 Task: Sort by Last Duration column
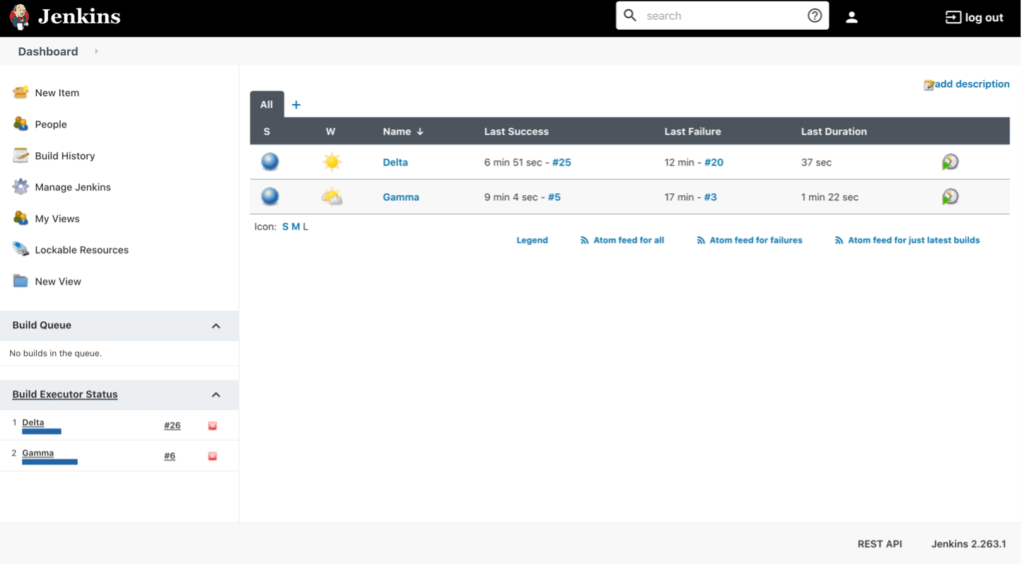(834, 131)
